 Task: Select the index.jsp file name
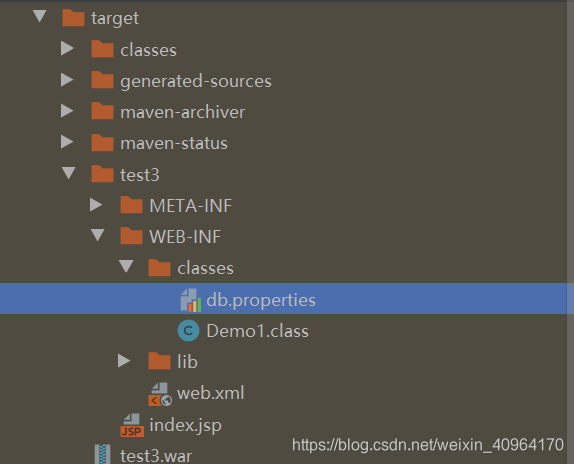point(185,426)
